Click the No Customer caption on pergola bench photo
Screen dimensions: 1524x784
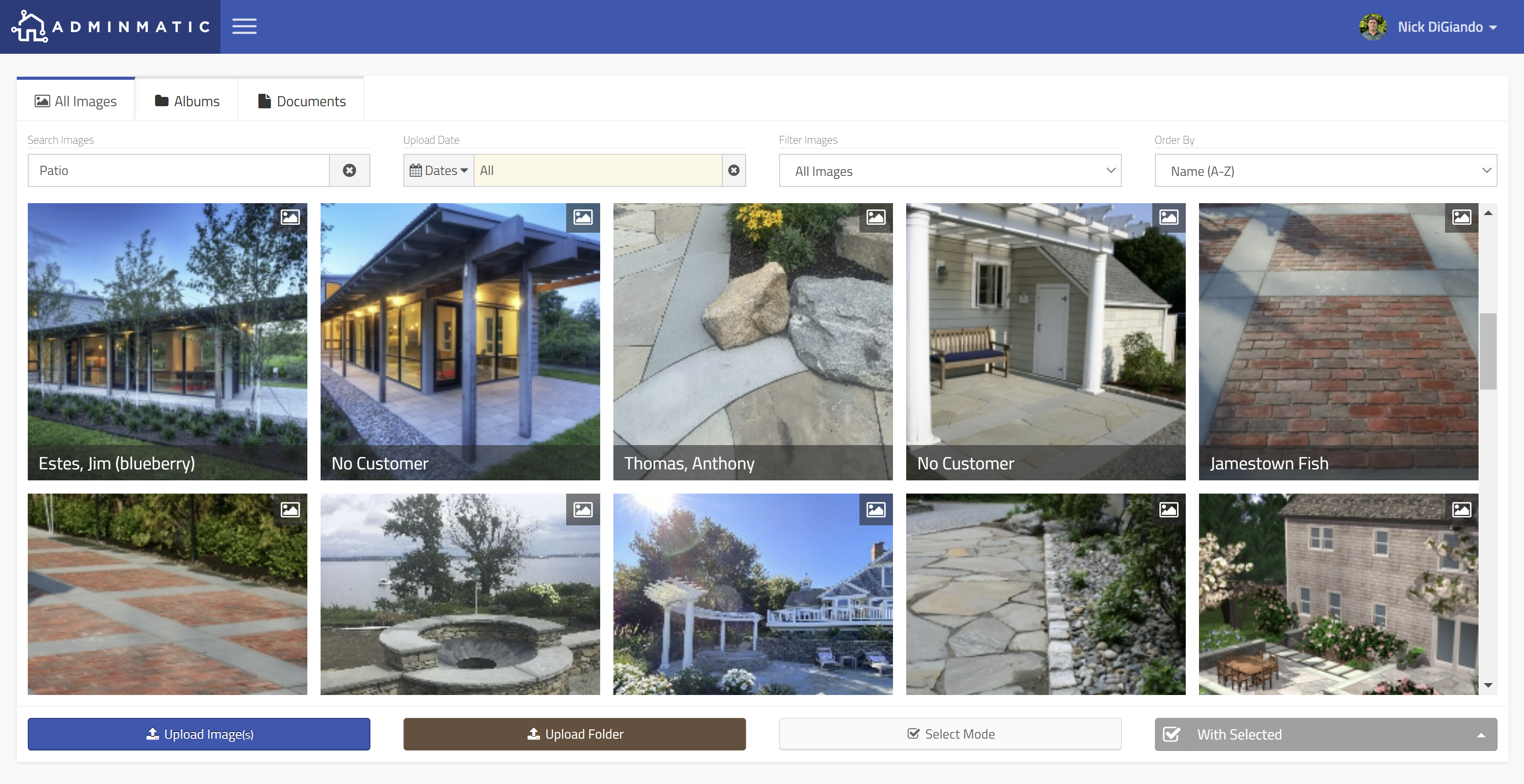pos(966,464)
